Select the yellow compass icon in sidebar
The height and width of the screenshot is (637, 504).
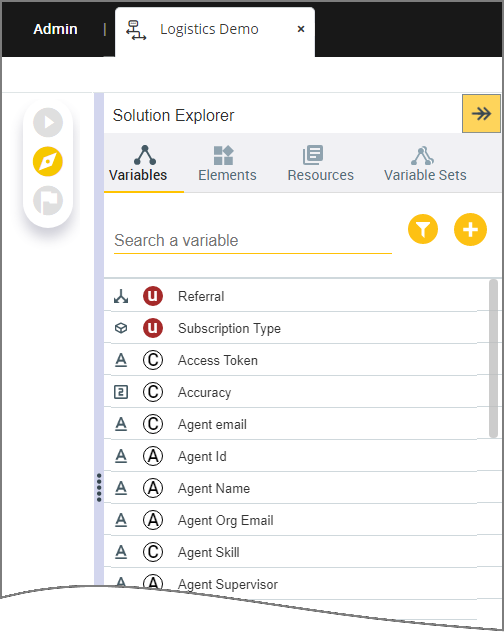pos(48,161)
